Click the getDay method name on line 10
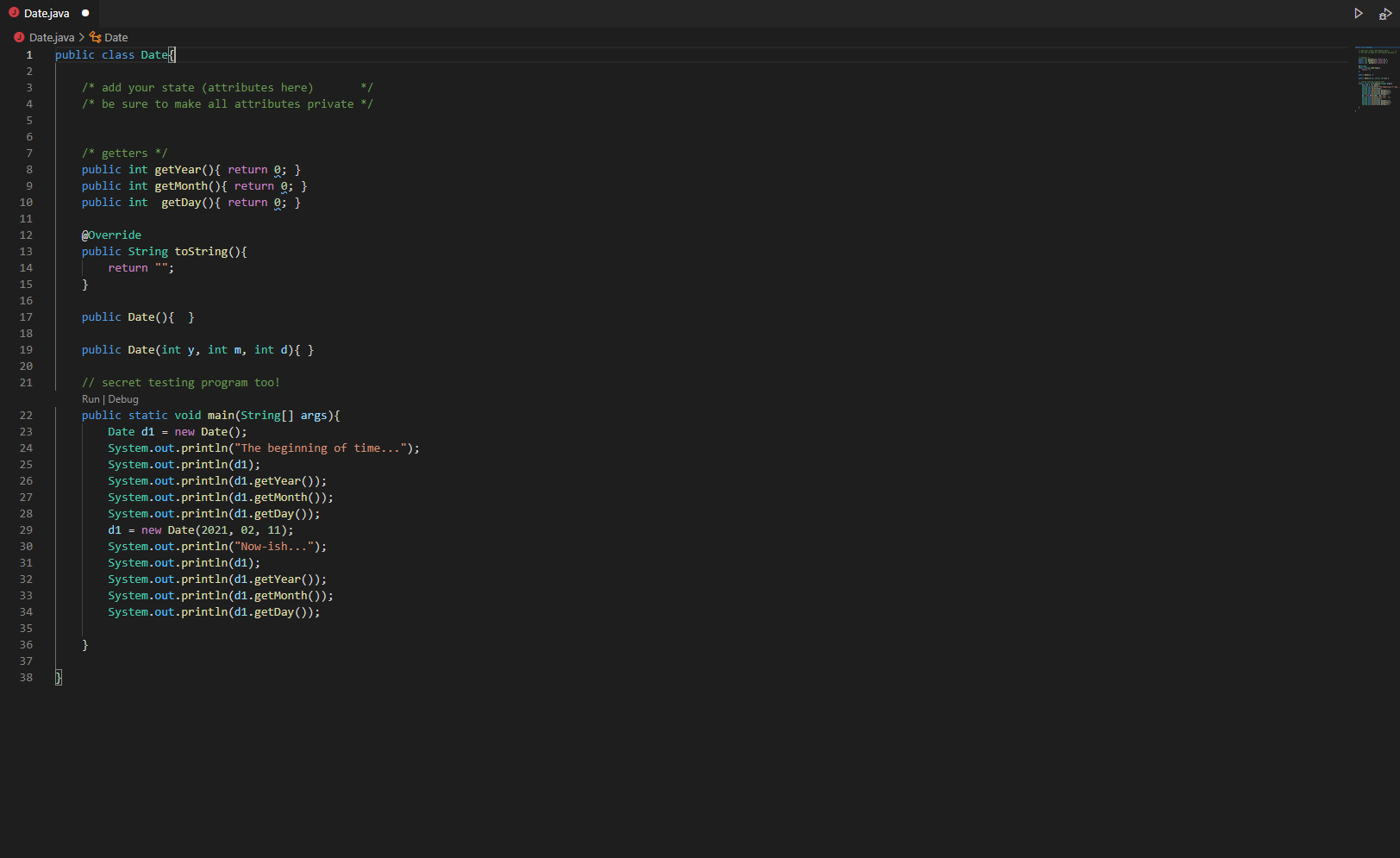This screenshot has width=1400, height=858. click(181, 203)
